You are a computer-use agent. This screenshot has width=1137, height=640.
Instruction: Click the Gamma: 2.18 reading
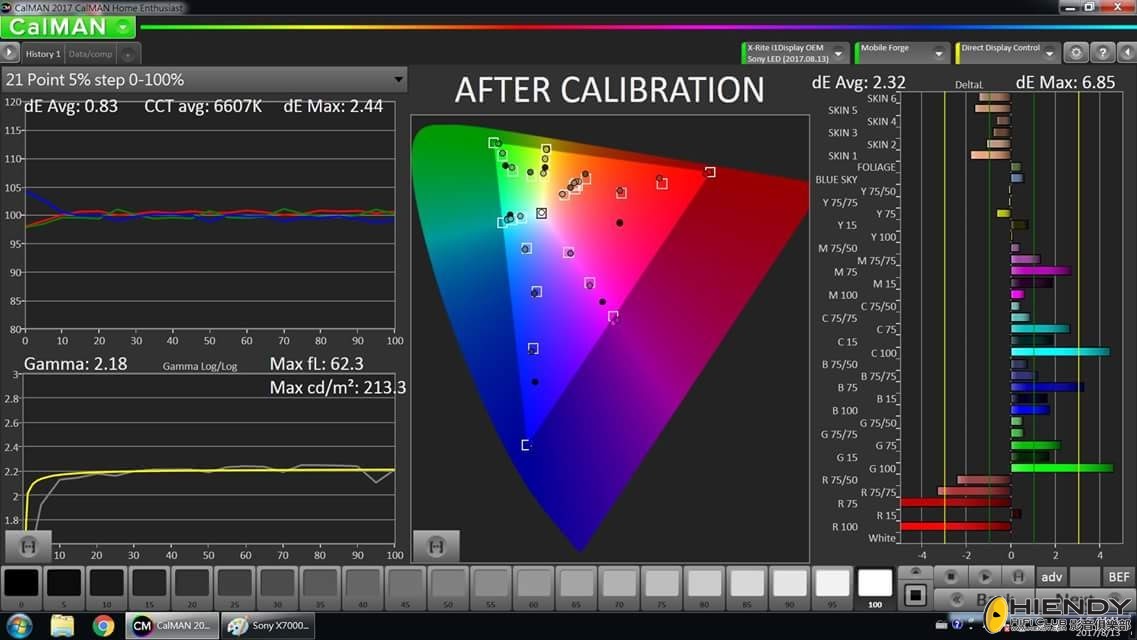coord(75,364)
